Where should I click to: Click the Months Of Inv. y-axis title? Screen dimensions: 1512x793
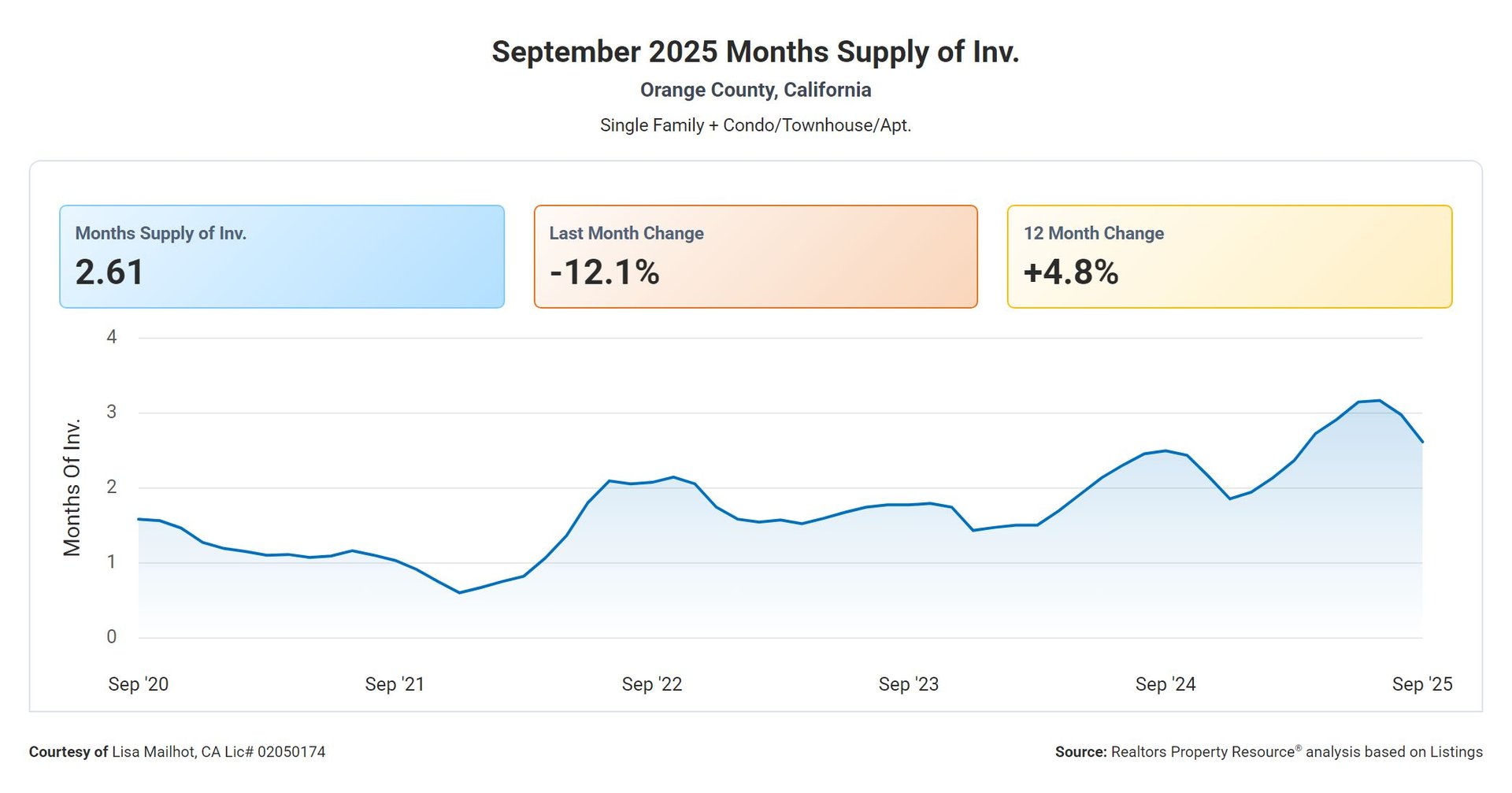[x=72, y=488]
